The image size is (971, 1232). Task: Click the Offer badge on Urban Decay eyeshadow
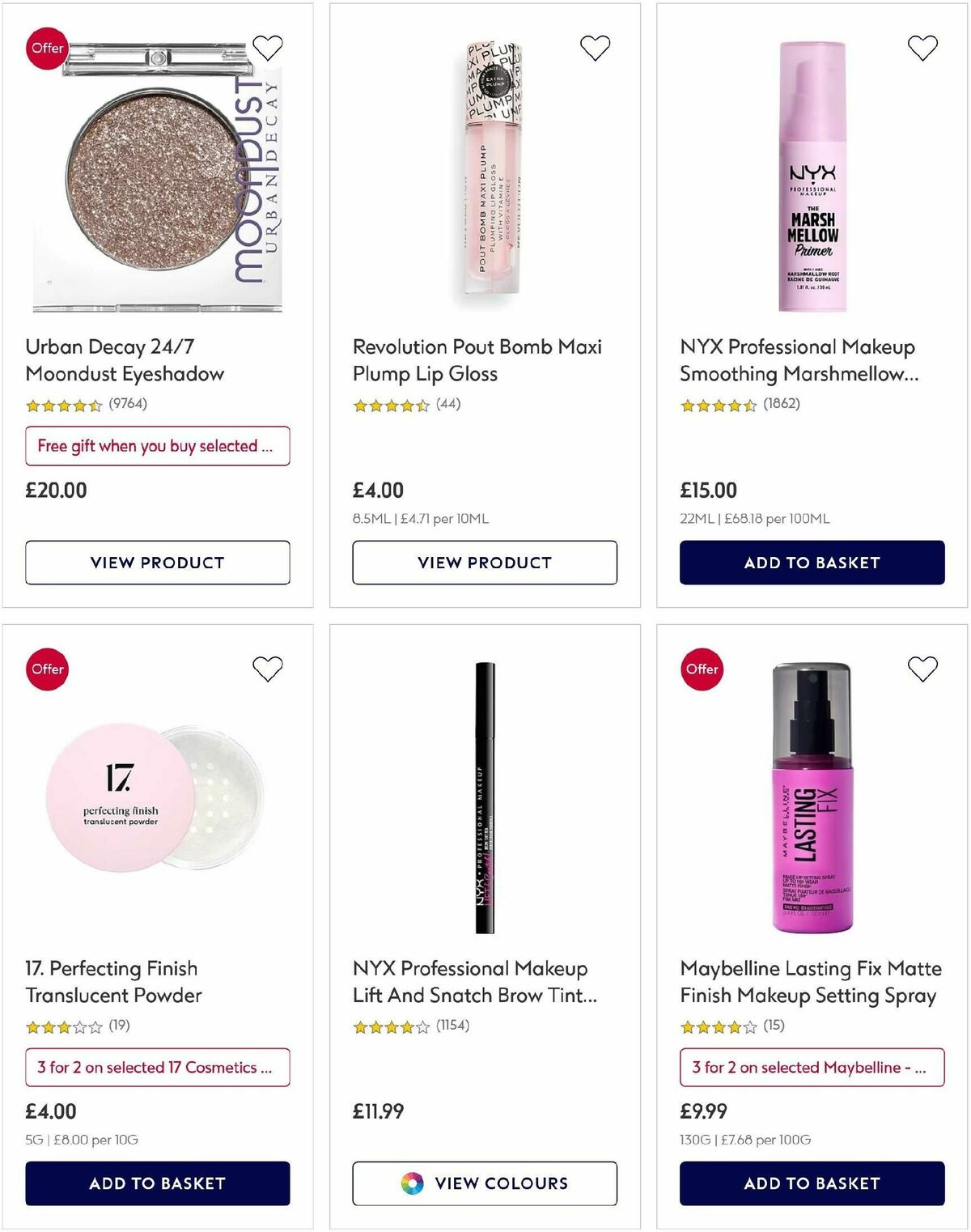tap(49, 49)
